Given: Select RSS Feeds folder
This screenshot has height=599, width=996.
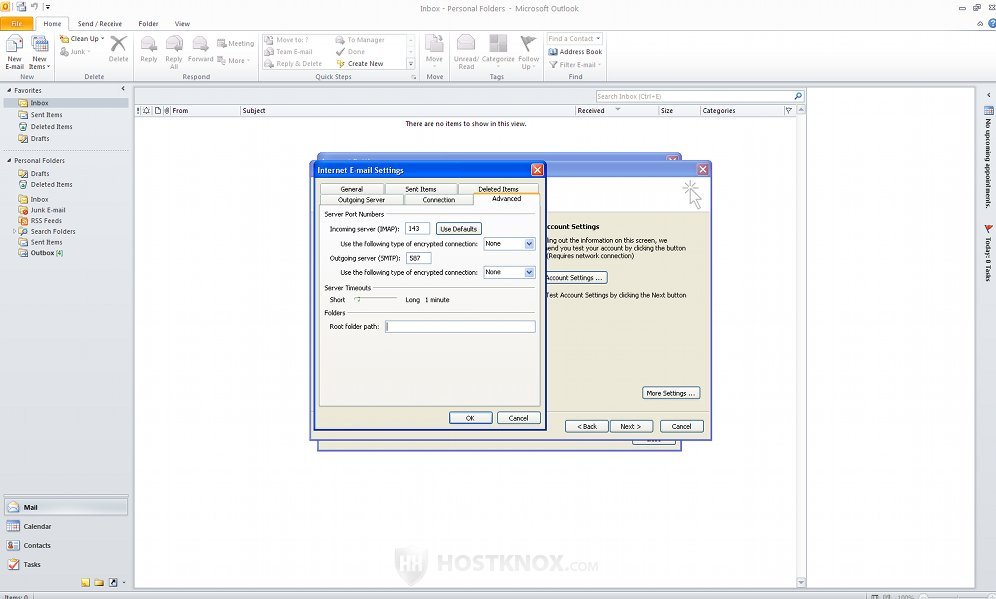Looking at the screenshot, I should pyautogui.click(x=46, y=220).
